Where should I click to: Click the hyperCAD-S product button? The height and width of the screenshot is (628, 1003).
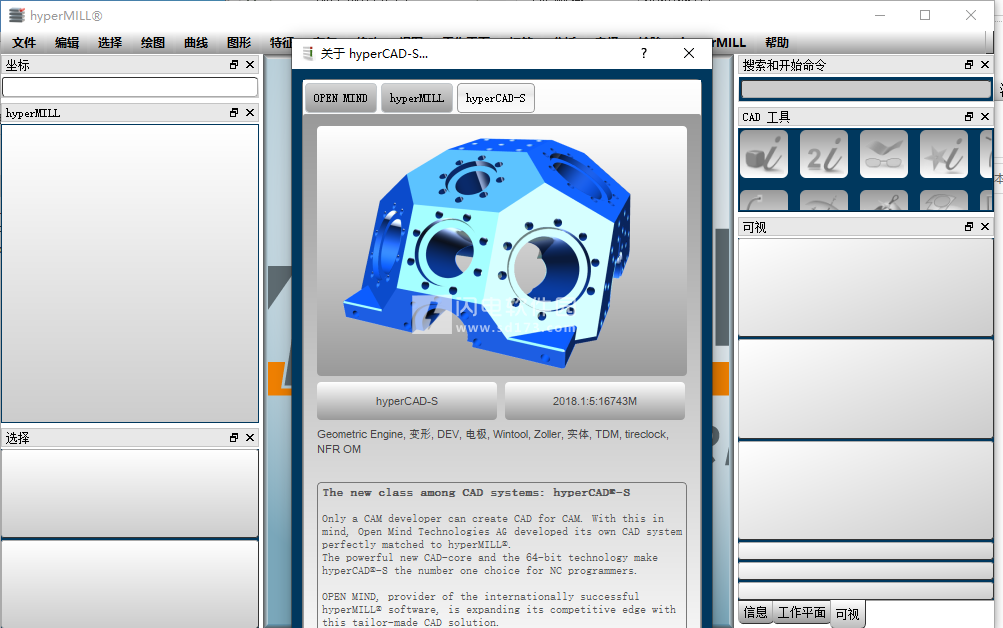pyautogui.click(x=407, y=401)
